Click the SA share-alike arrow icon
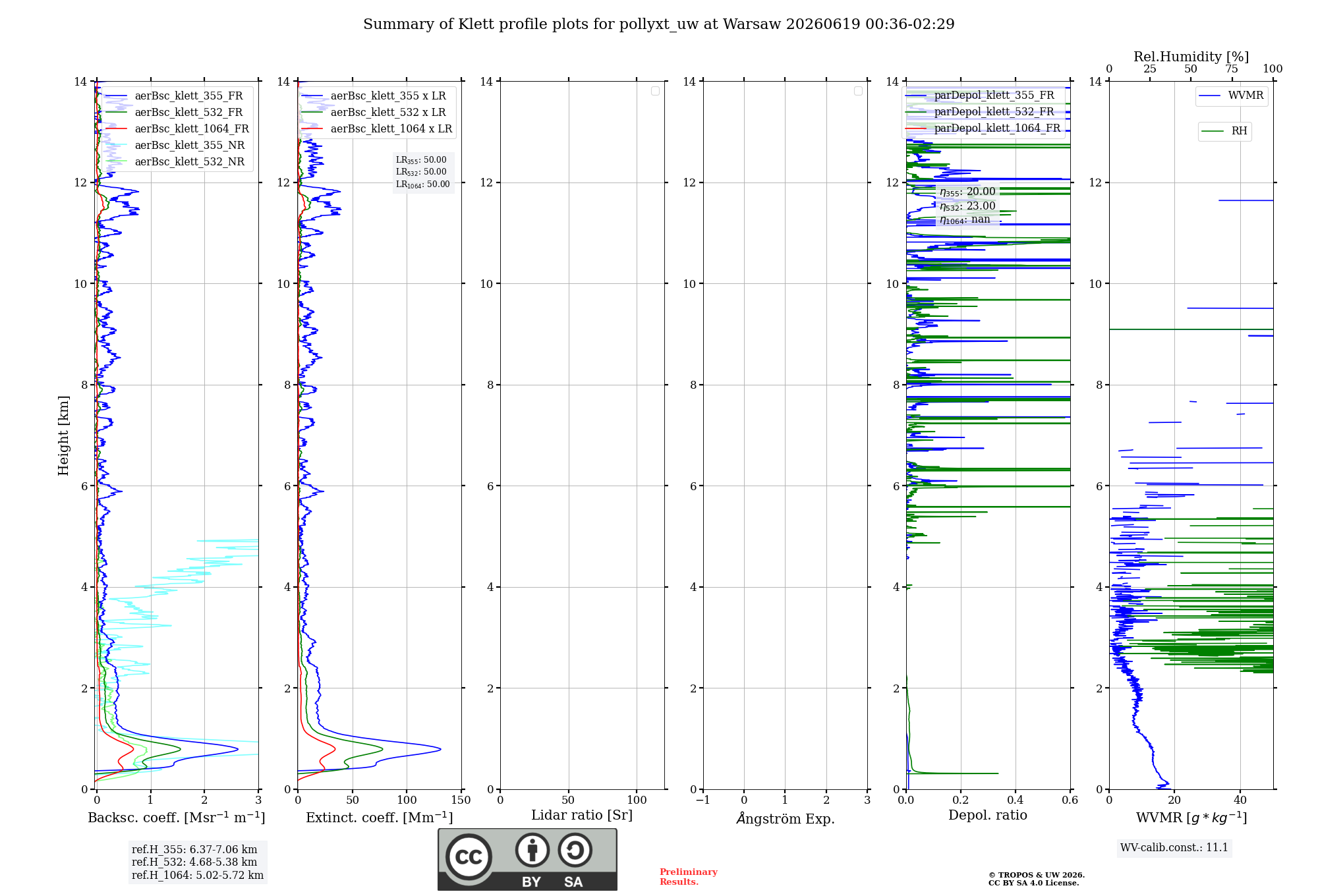Image resolution: width=1318 pixels, height=896 pixels. (575, 850)
